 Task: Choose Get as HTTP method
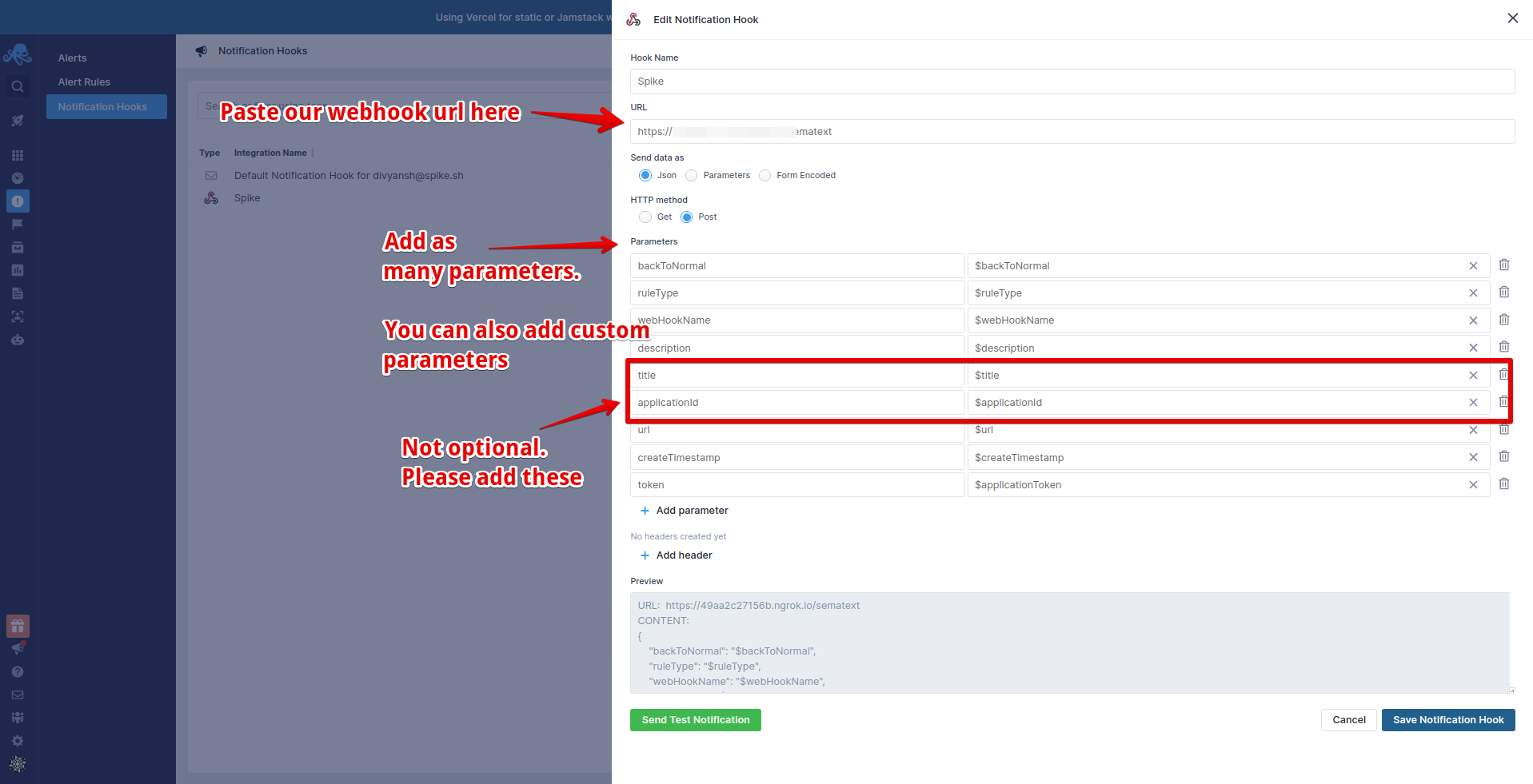pos(645,217)
